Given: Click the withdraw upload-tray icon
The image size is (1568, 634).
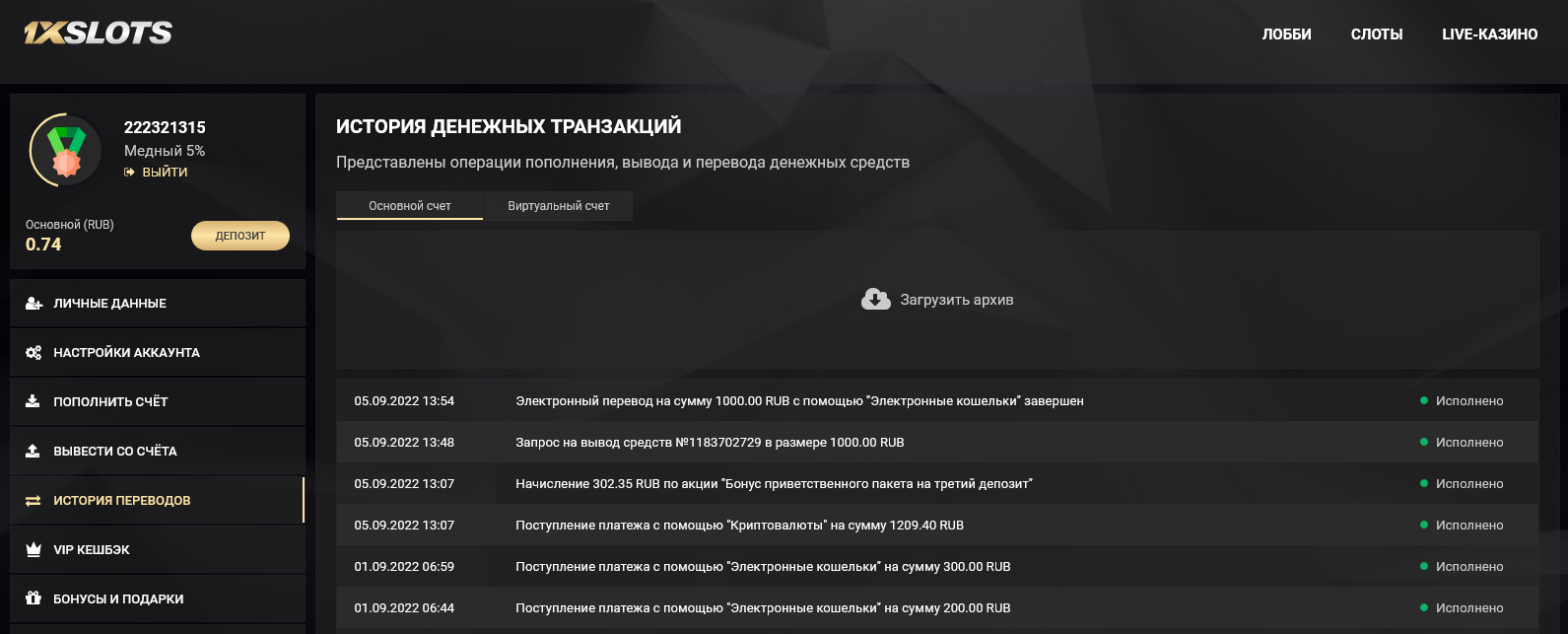Looking at the screenshot, I should pyautogui.click(x=33, y=451).
